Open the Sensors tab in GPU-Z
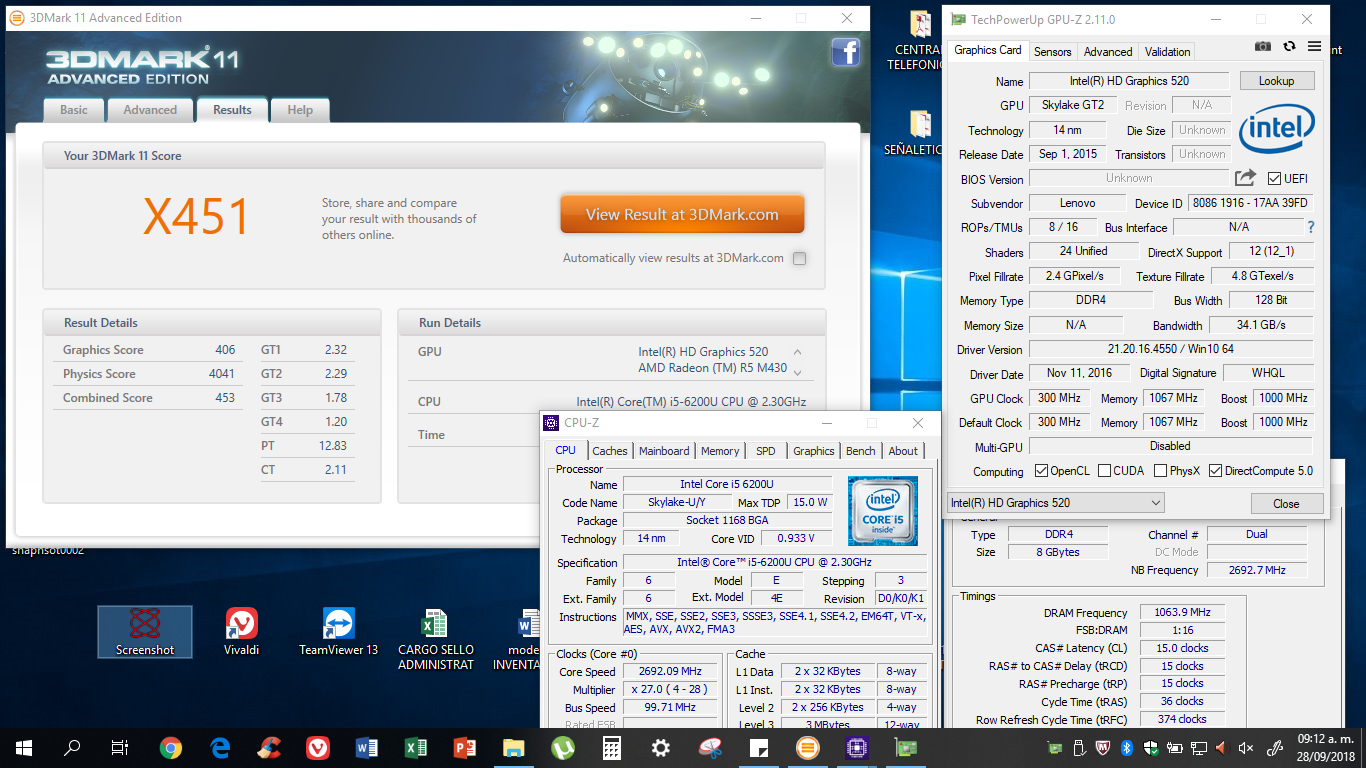Screen dimensions: 1366x768 (1053, 51)
